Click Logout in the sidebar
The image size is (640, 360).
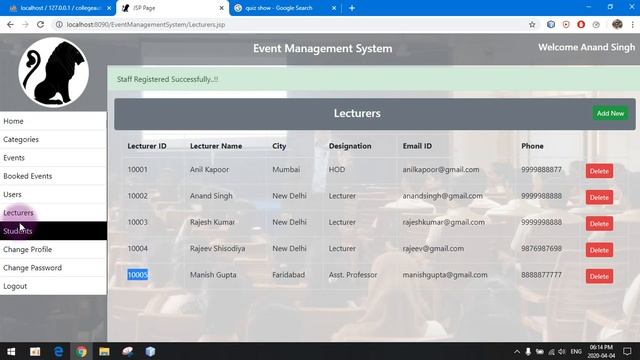(x=53, y=286)
